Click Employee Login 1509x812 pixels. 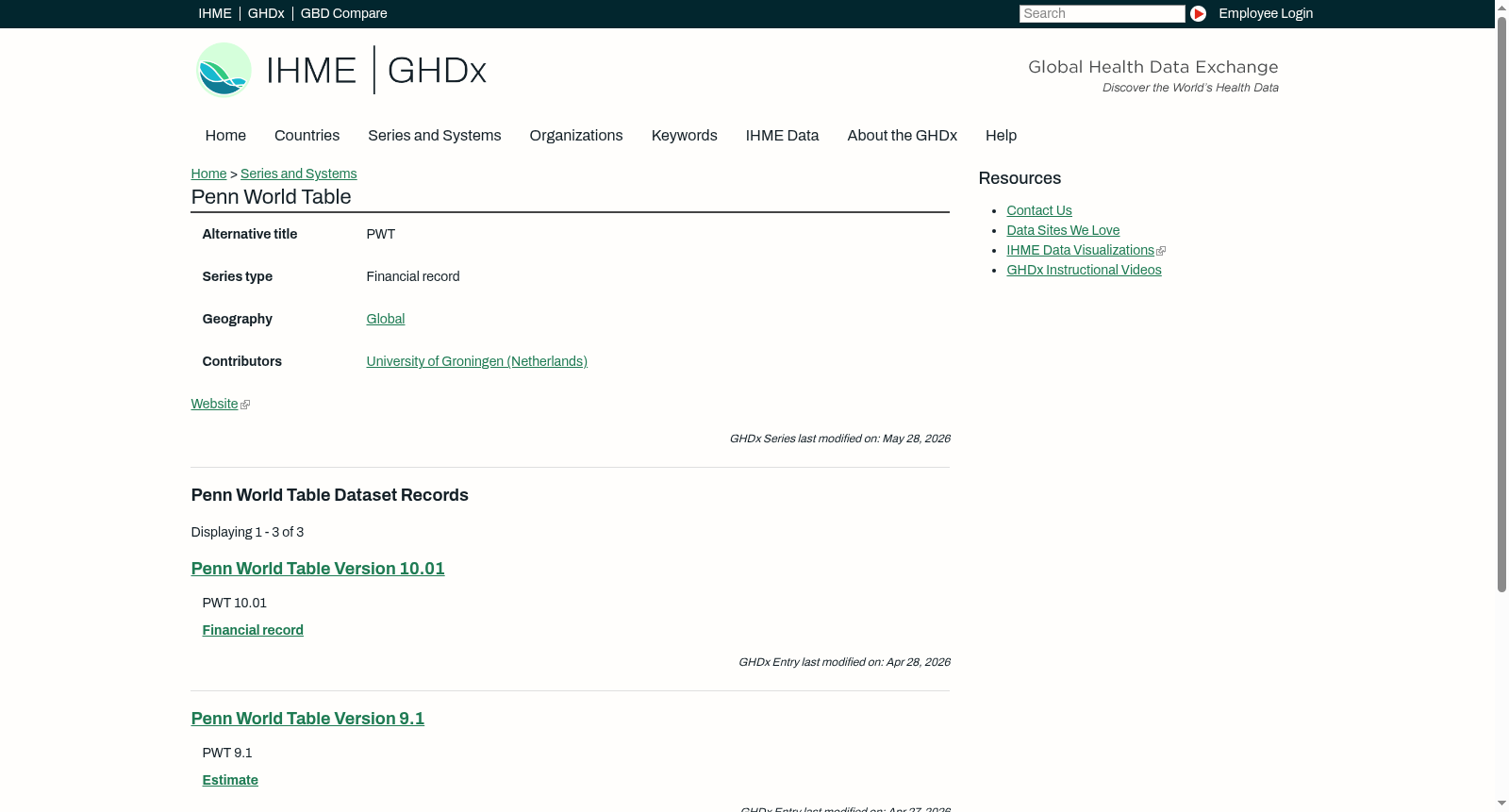(1266, 13)
